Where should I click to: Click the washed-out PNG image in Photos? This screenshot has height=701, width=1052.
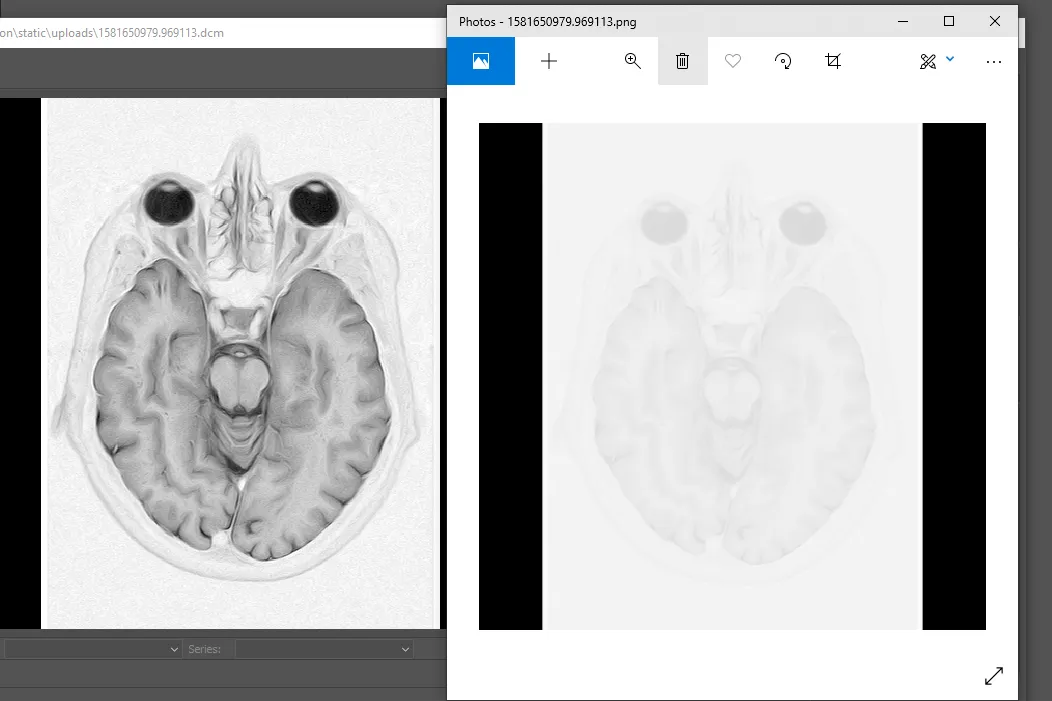[732, 376]
